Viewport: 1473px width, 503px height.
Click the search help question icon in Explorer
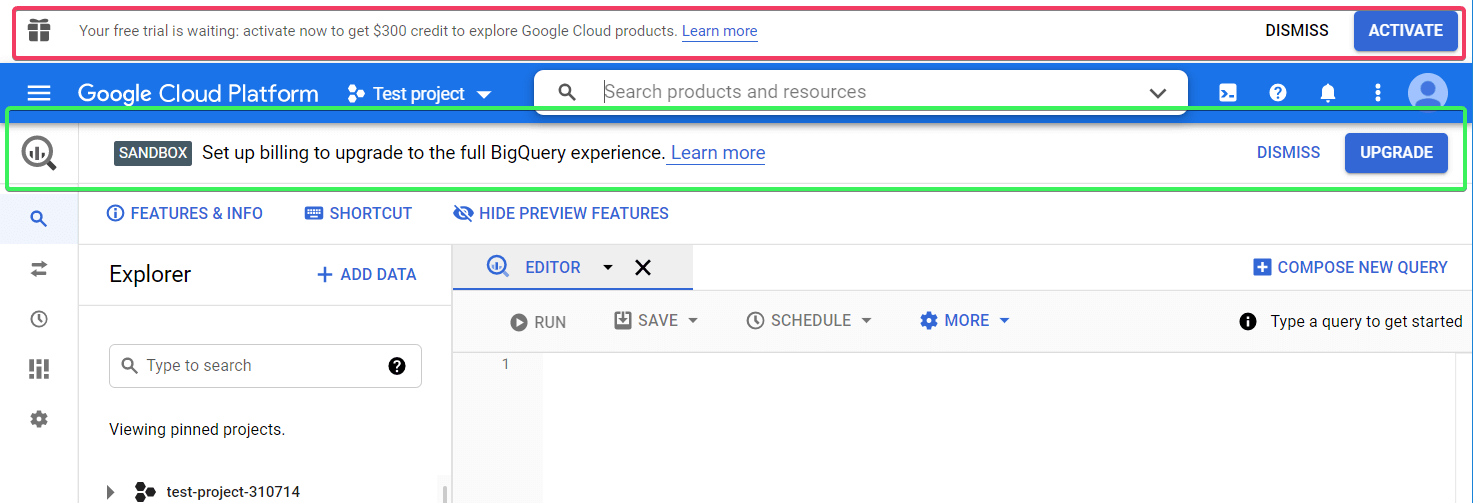397,366
